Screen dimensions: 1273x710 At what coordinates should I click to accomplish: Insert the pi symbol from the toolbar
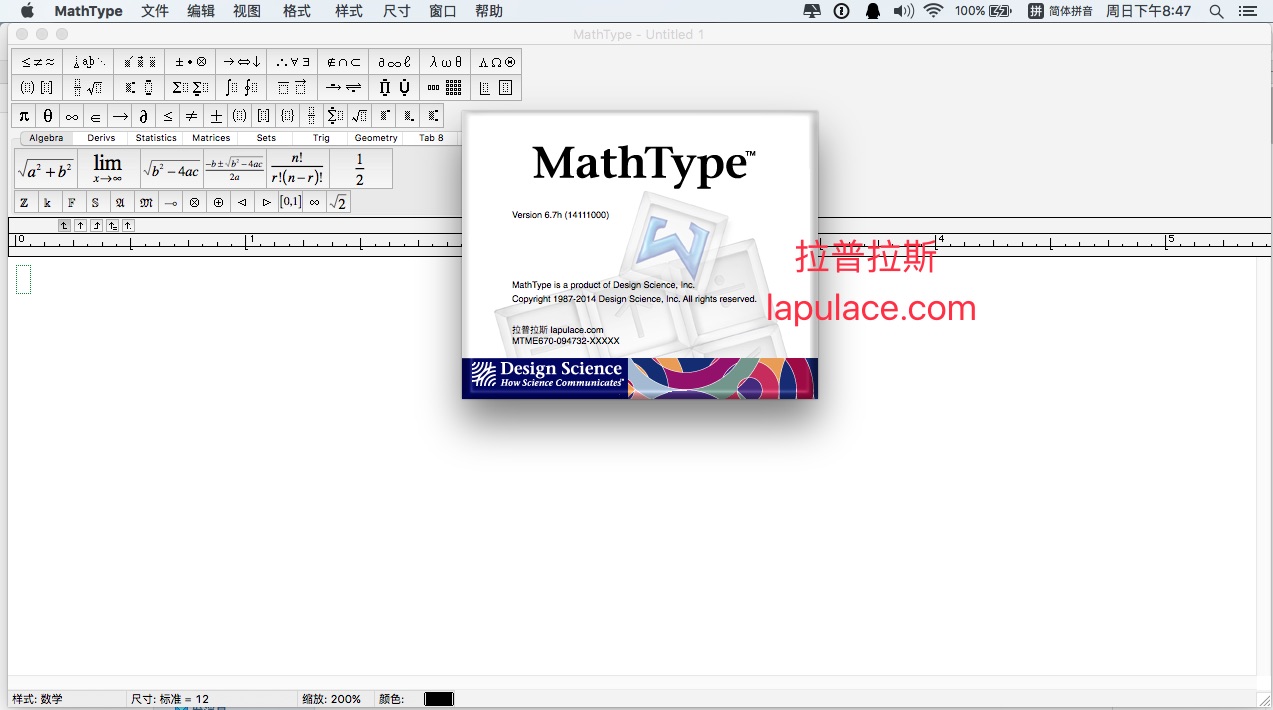tap(24, 116)
